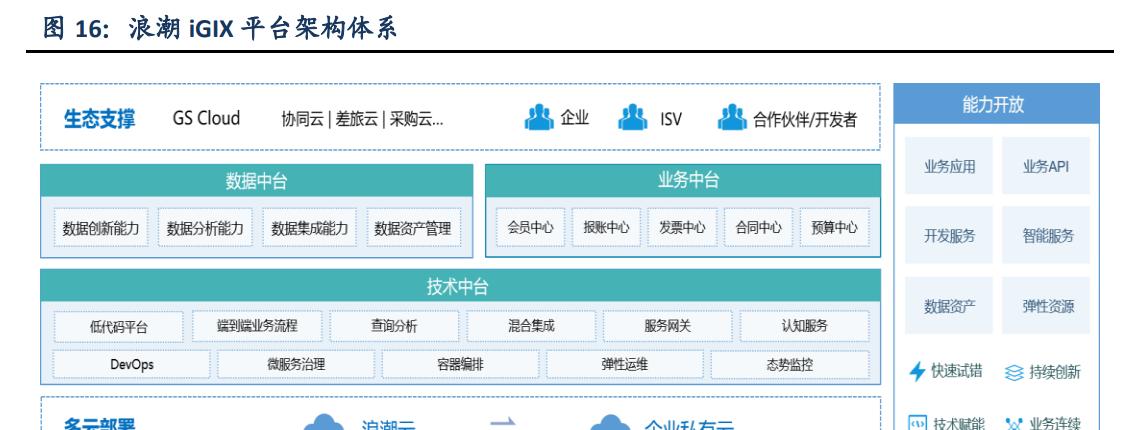Select the 微服务治理 box
Viewport: 1139px width, 430px height.
click(296, 365)
